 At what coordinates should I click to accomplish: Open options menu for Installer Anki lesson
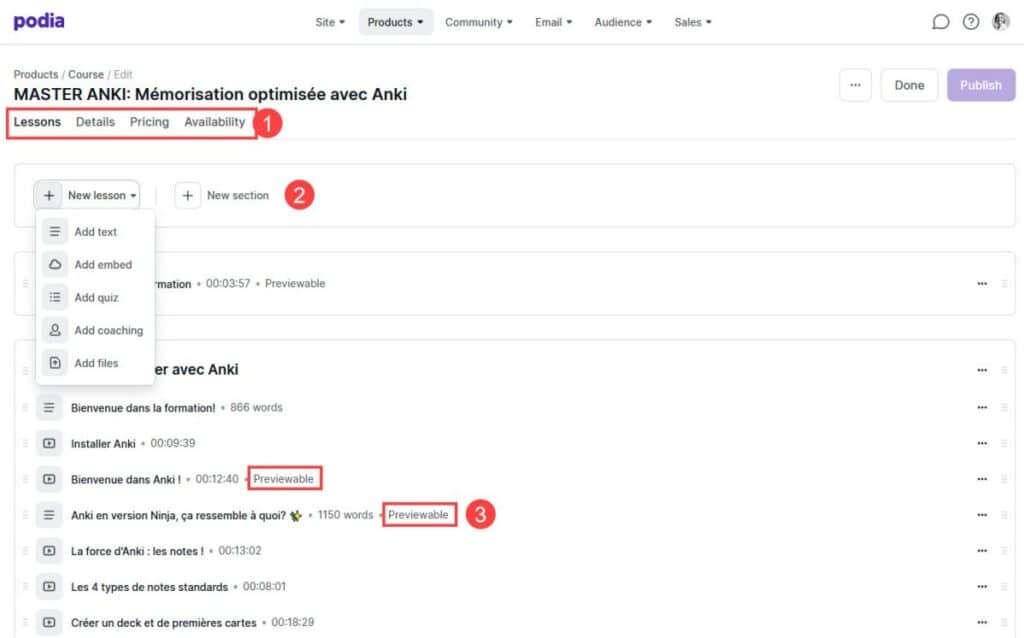tap(982, 443)
